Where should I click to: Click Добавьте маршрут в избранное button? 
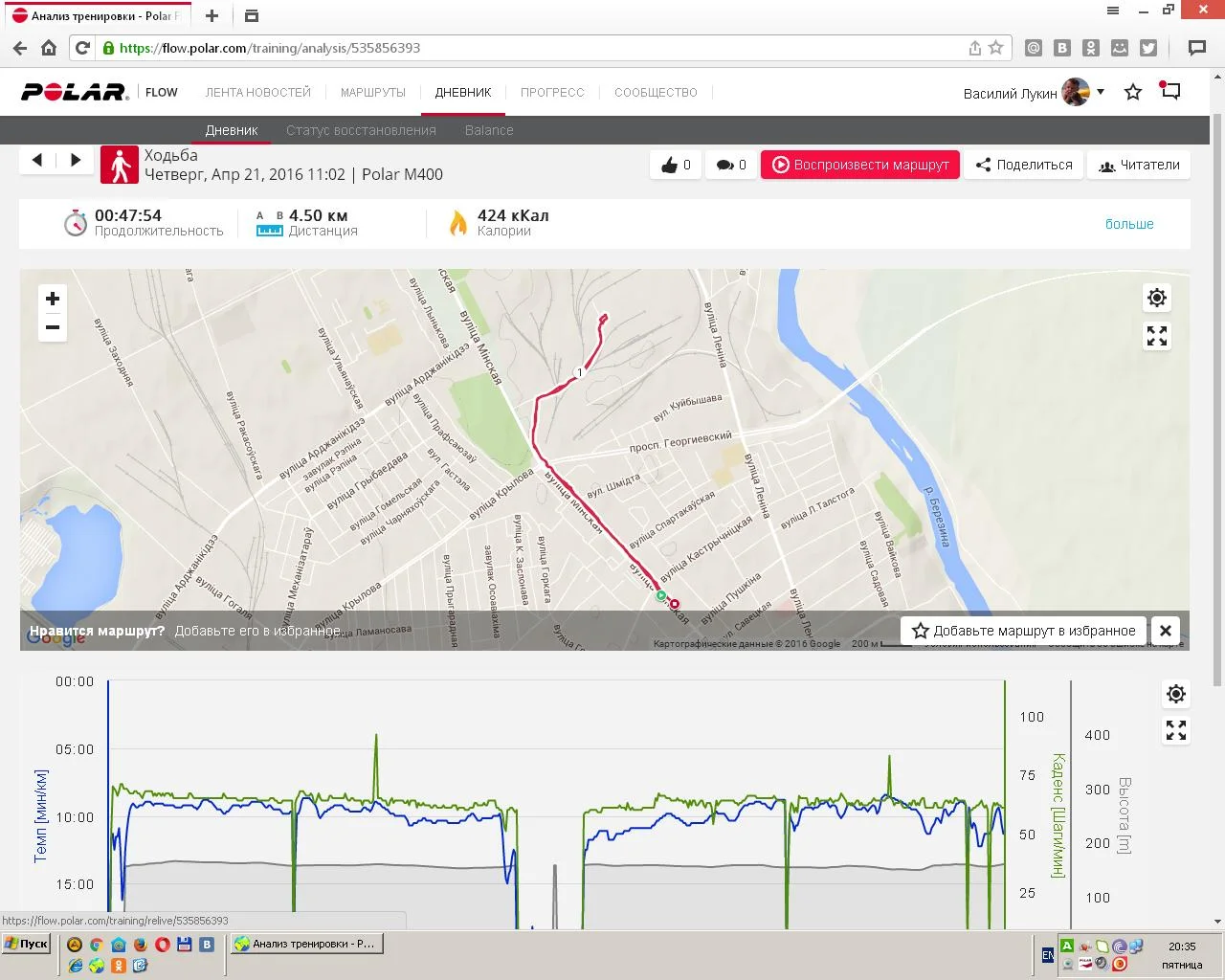pos(1024,631)
